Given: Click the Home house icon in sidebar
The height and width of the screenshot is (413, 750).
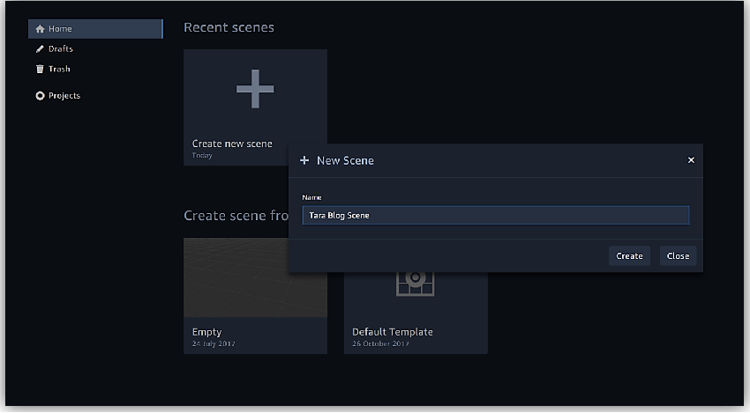Looking at the screenshot, I should tap(40, 29).
